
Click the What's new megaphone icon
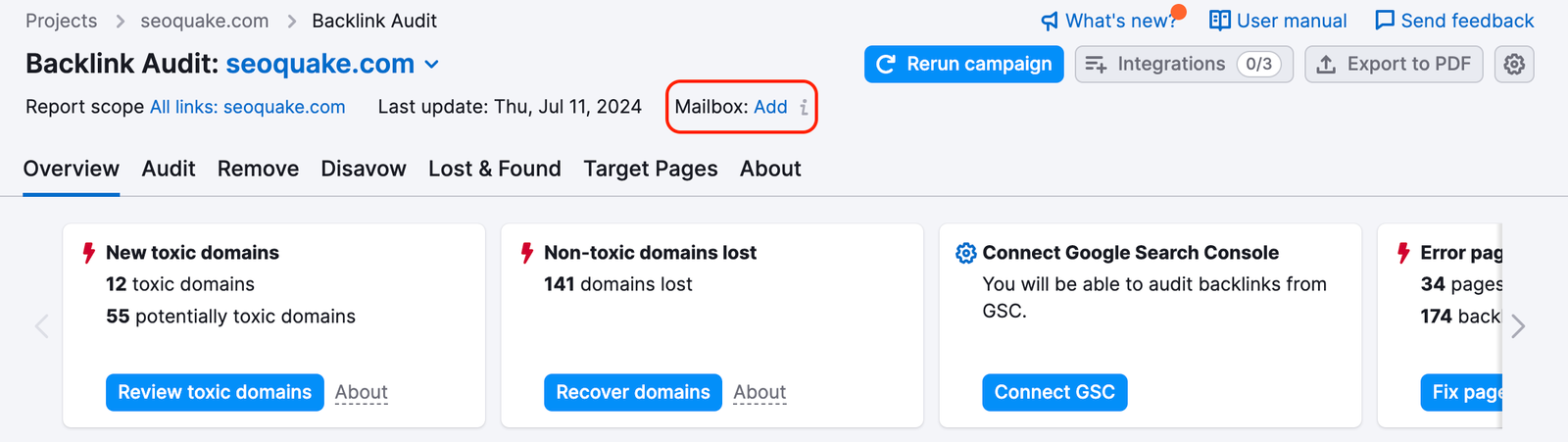tap(1050, 21)
